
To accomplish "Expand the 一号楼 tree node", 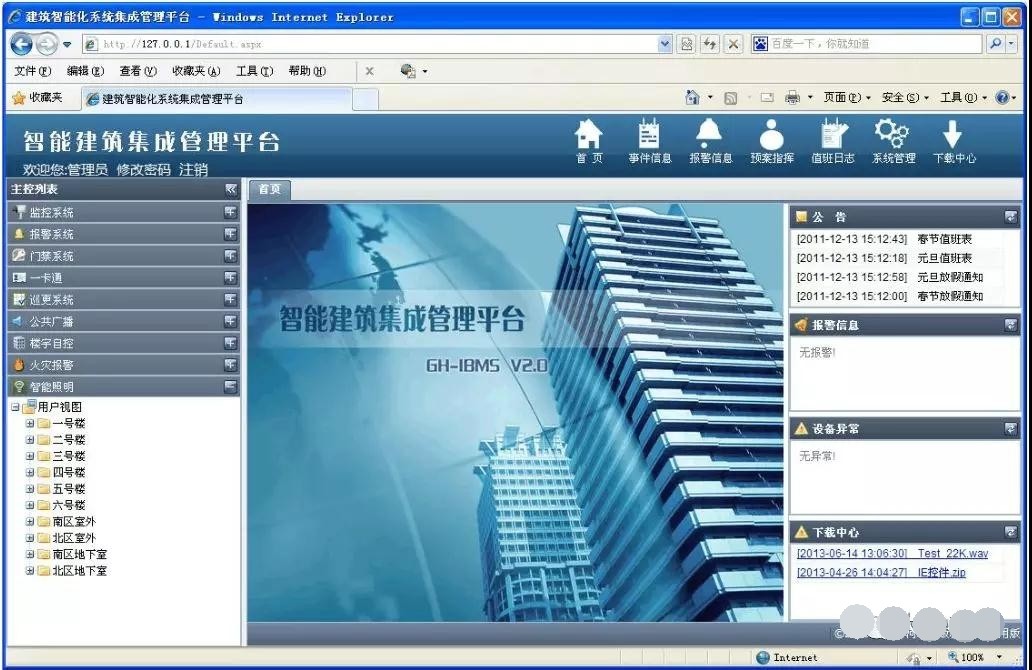I will (x=30, y=424).
